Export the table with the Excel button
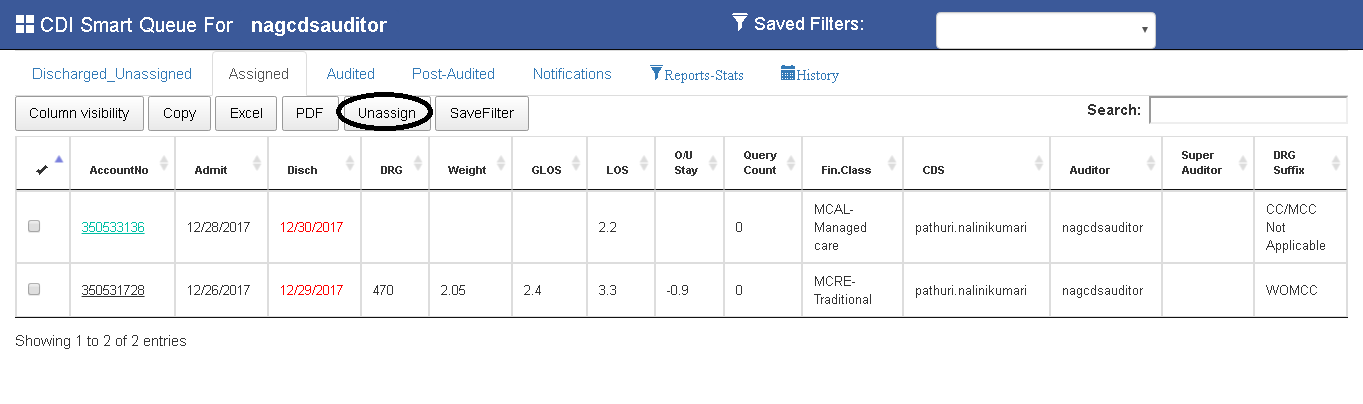 pyautogui.click(x=246, y=113)
